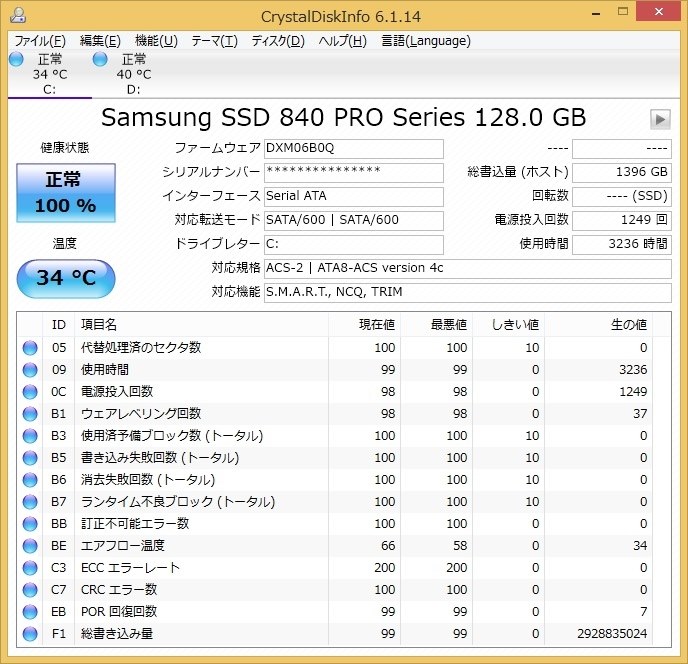Minimize the CrystalDiskInfo window
The image size is (688, 664).
[x=596, y=13]
